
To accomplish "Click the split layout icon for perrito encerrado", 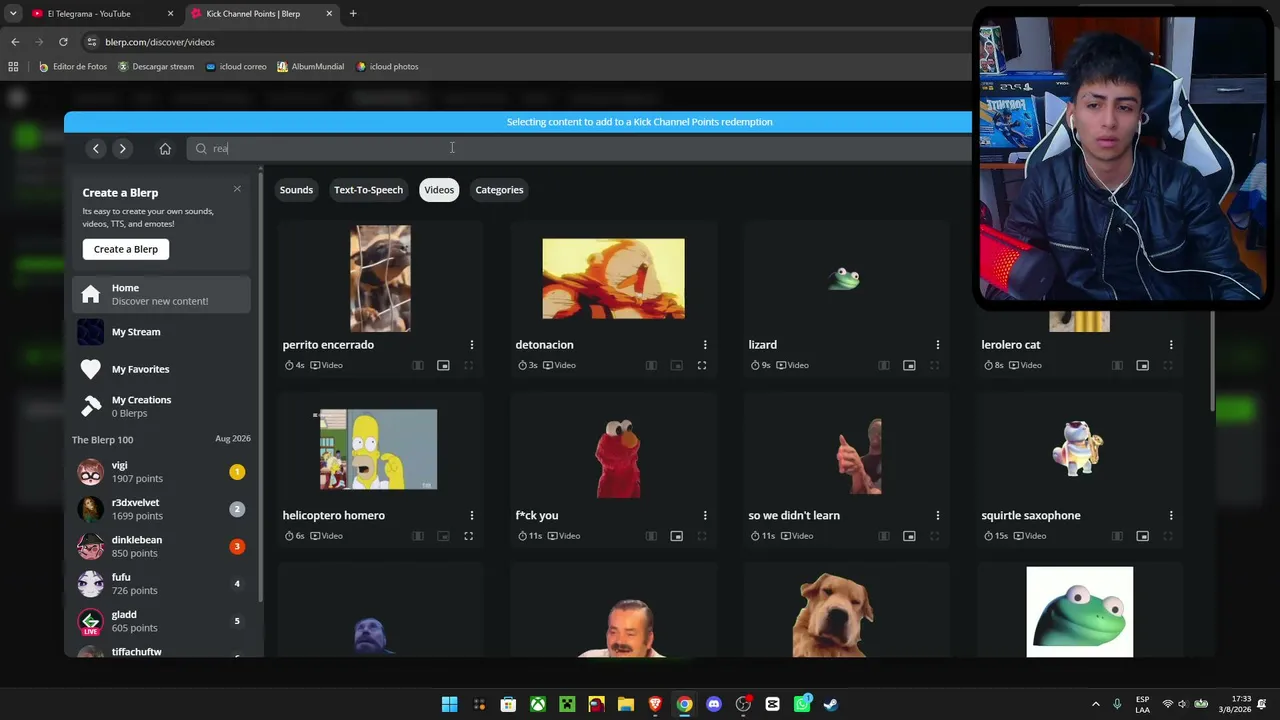I will [418, 366].
